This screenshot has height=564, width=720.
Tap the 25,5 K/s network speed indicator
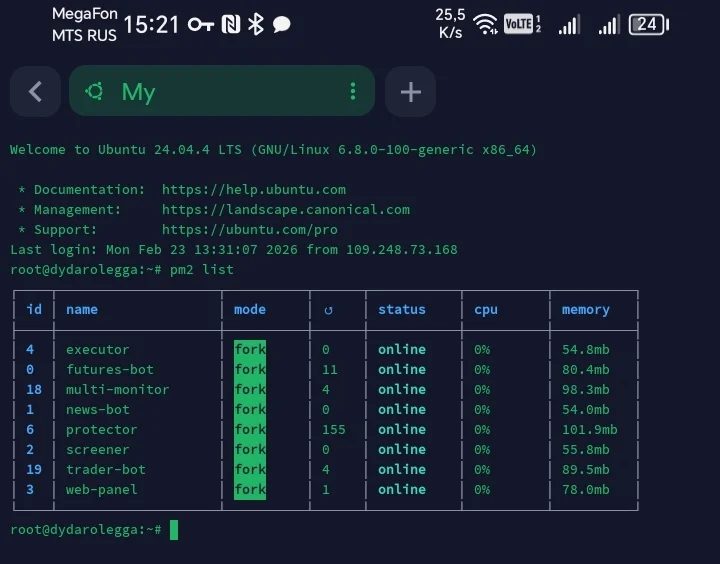pos(450,24)
